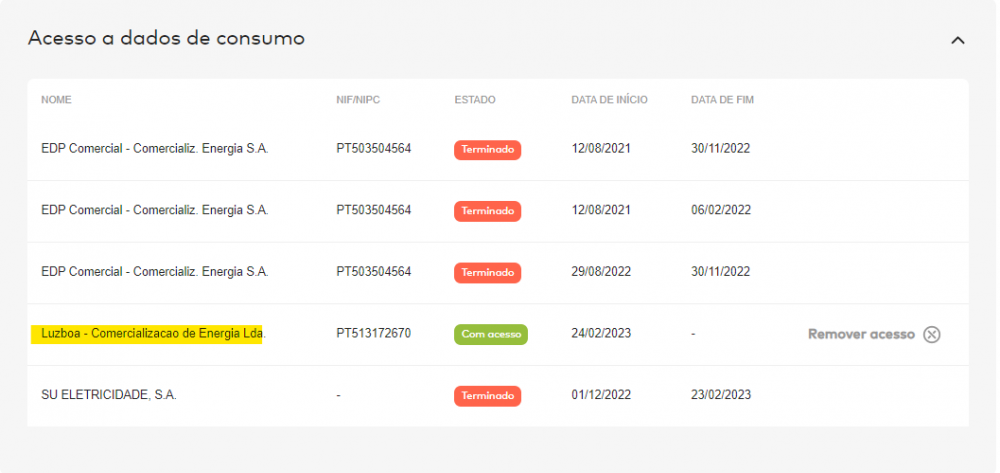Click the start date 01/12/2022
Viewport: 1000px width, 473px height.
click(x=601, y=395)
